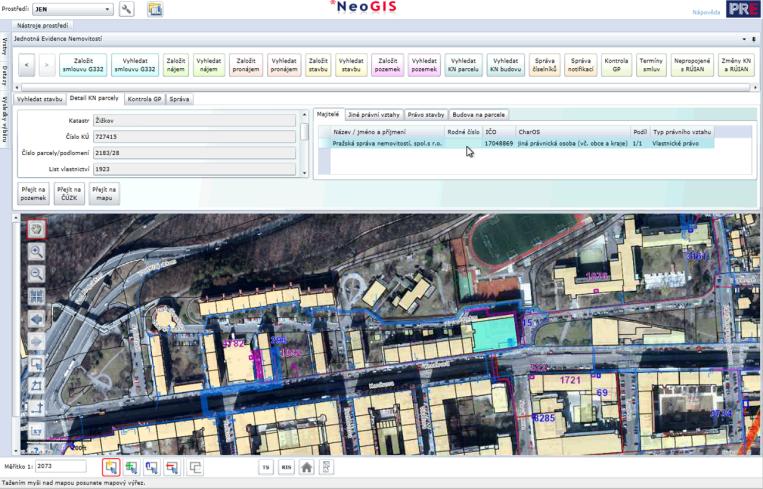This screenshot has width=763, height=489.
Task: Click the highlighted cyan parcel on the map
Action: (x=495, y=334)
